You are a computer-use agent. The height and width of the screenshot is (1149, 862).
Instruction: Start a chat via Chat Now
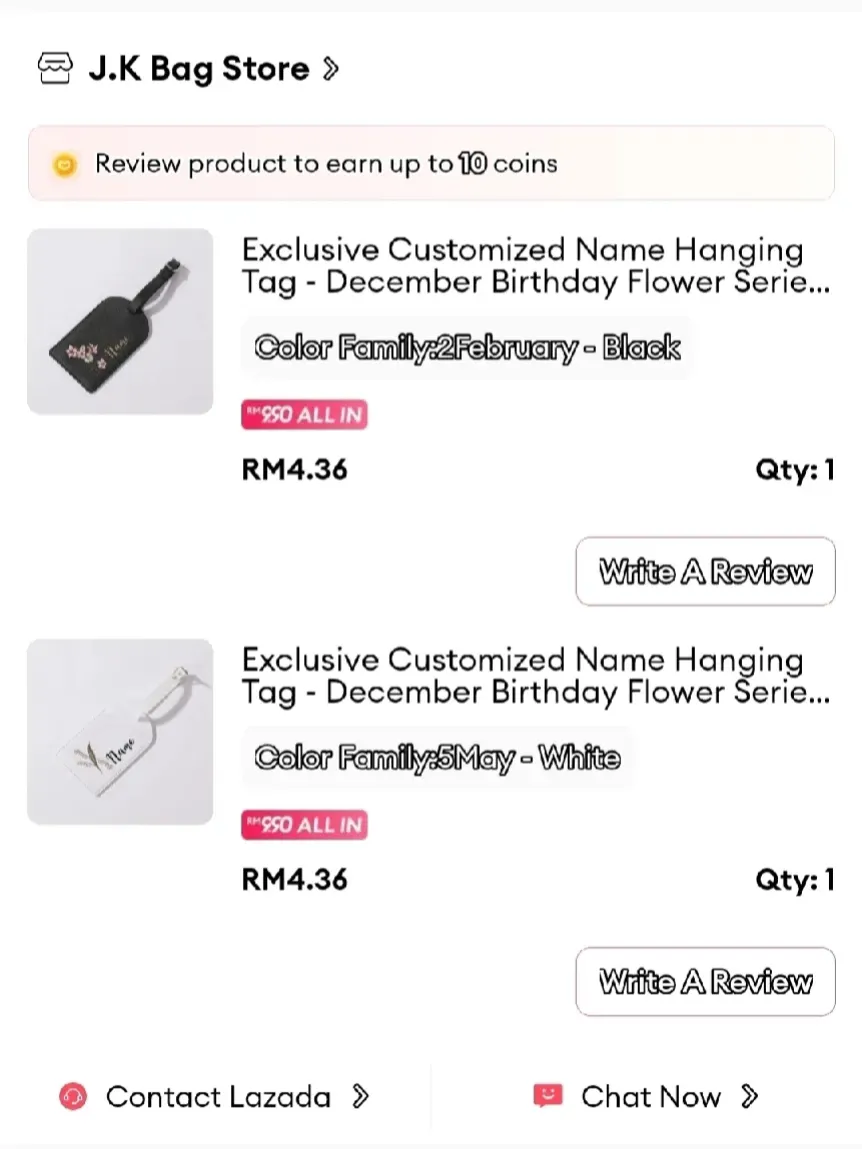tap(650, 1097)
